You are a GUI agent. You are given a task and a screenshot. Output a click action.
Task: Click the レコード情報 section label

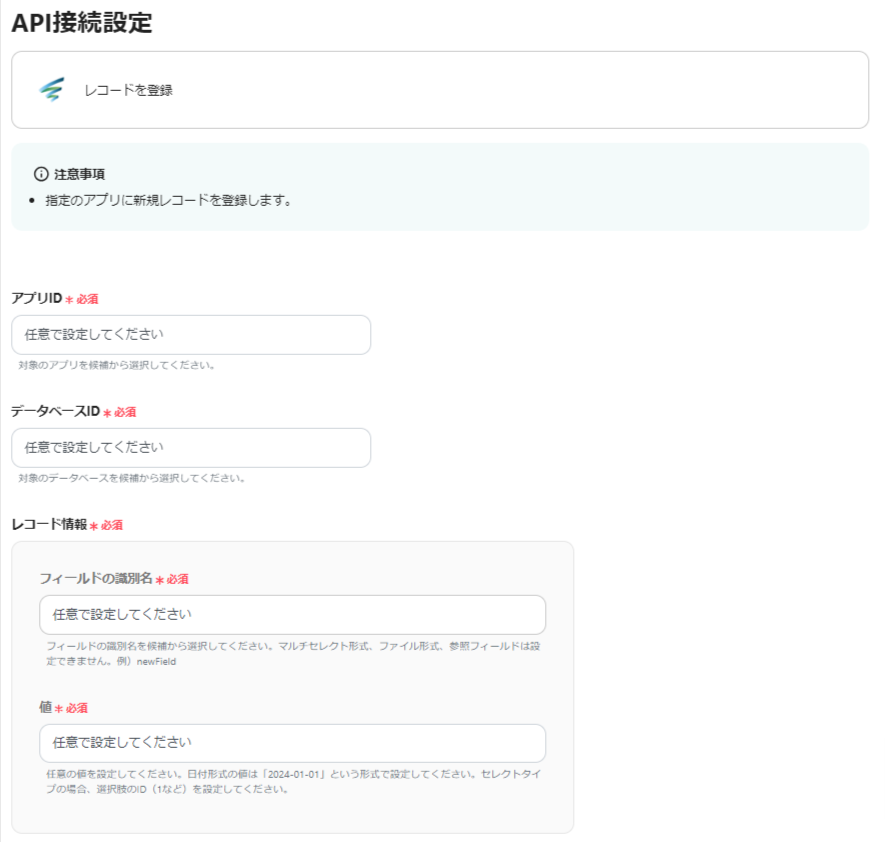coord(49,525)
